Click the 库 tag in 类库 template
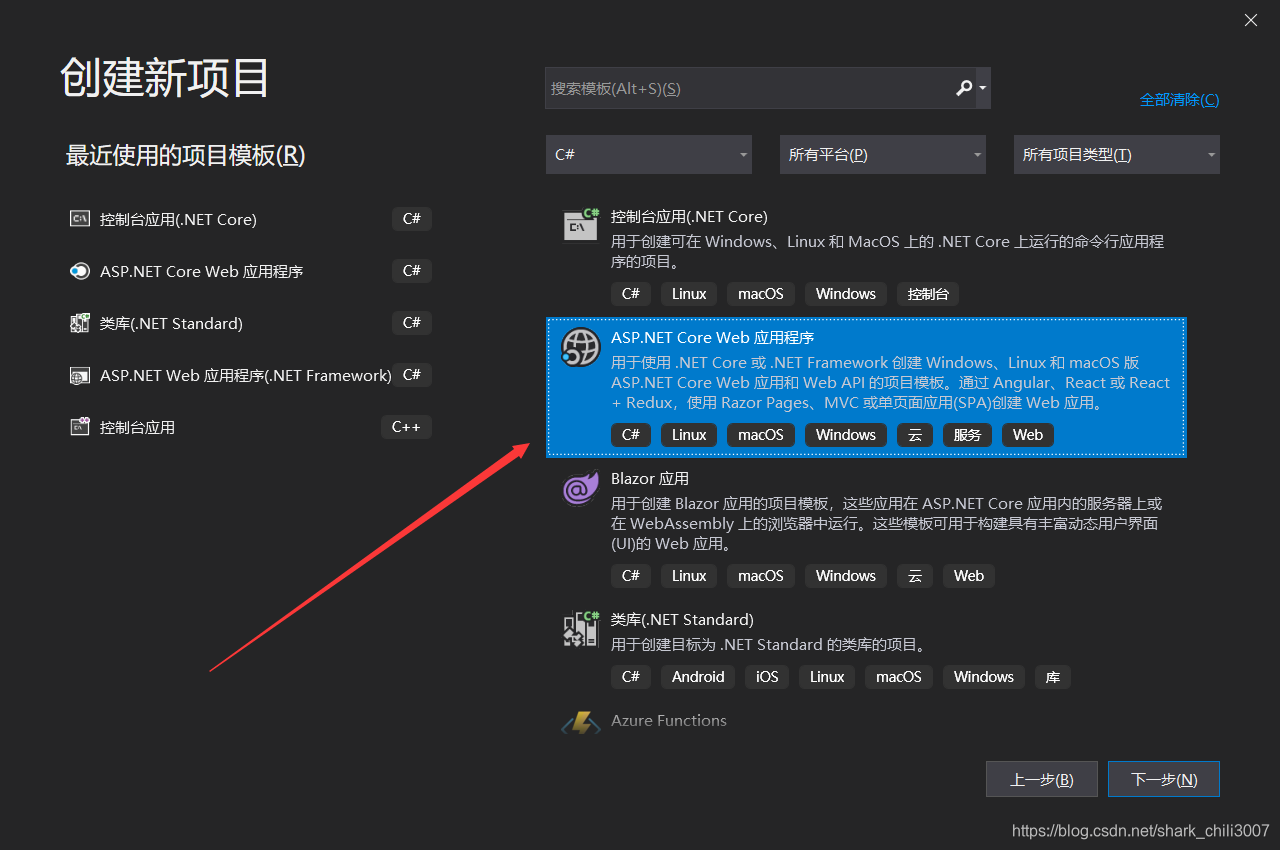 click(1052, 677)
